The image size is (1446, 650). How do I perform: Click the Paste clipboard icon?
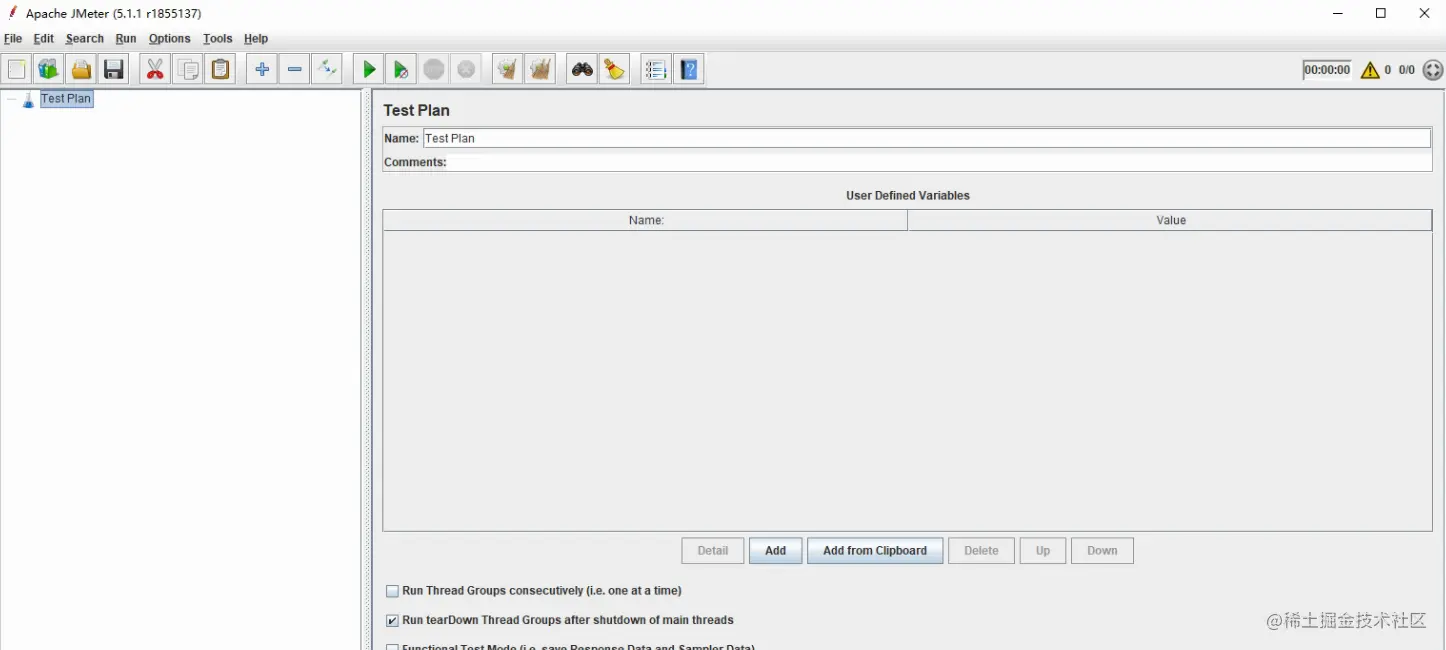[221, 69]
